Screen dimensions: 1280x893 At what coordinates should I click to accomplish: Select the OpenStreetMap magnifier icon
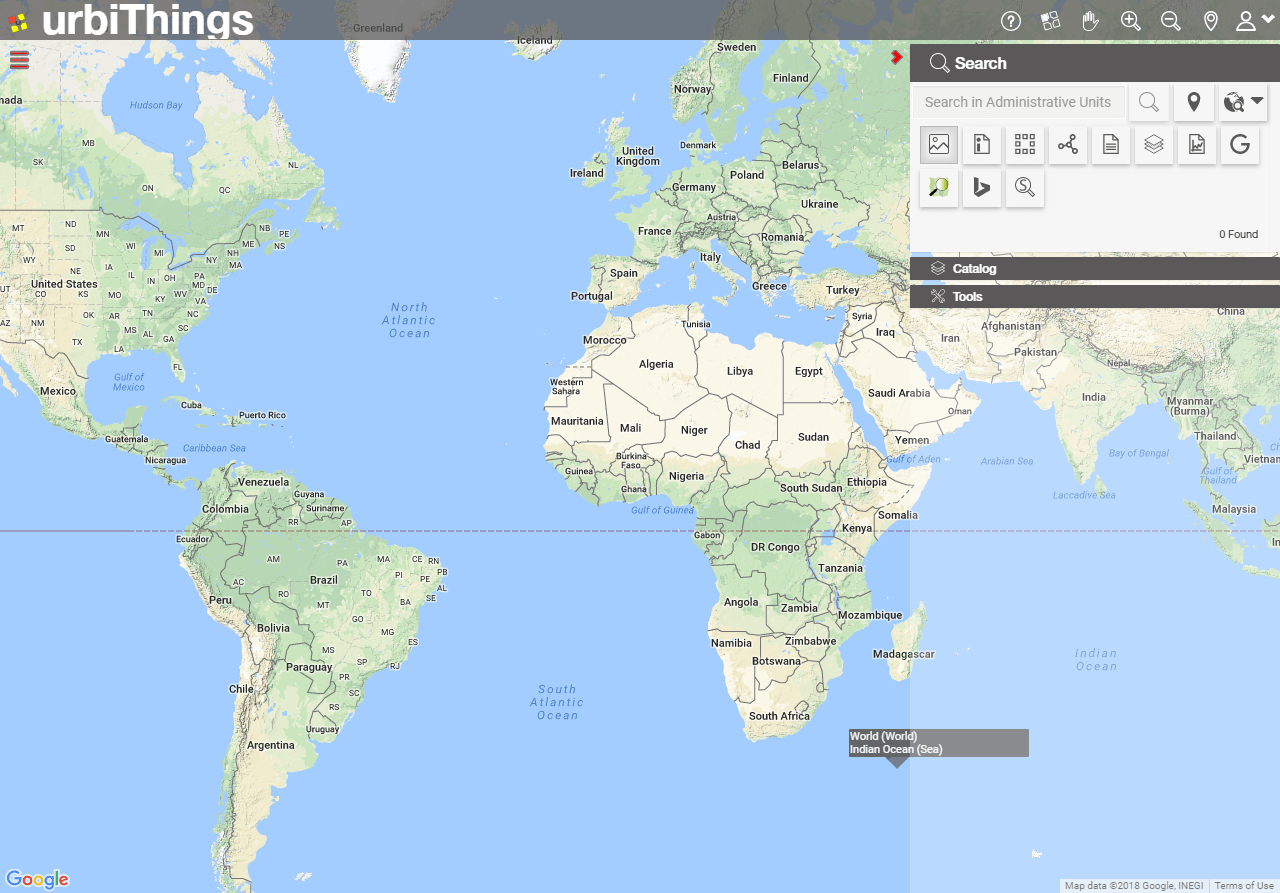coord(939,188)
